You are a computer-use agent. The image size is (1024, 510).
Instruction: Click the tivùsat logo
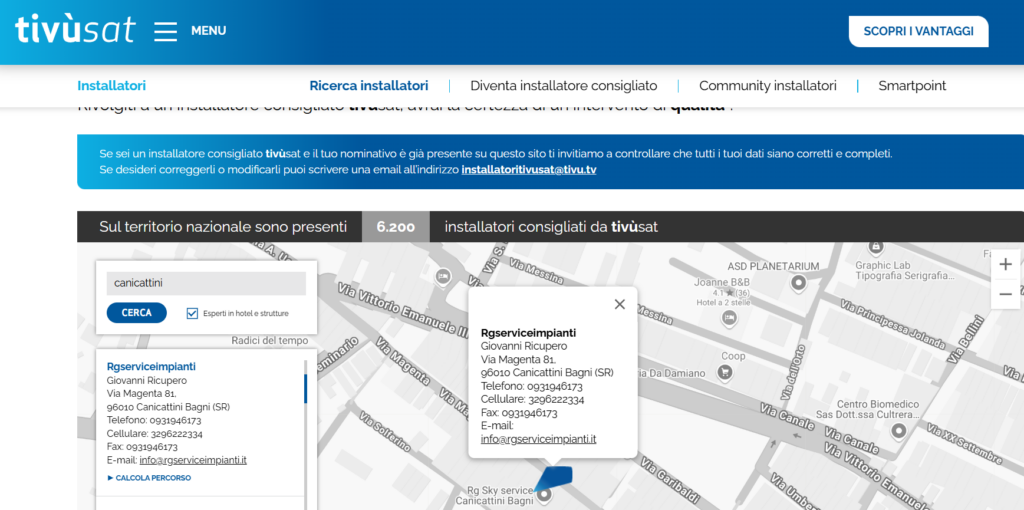(x=75, y=29)
